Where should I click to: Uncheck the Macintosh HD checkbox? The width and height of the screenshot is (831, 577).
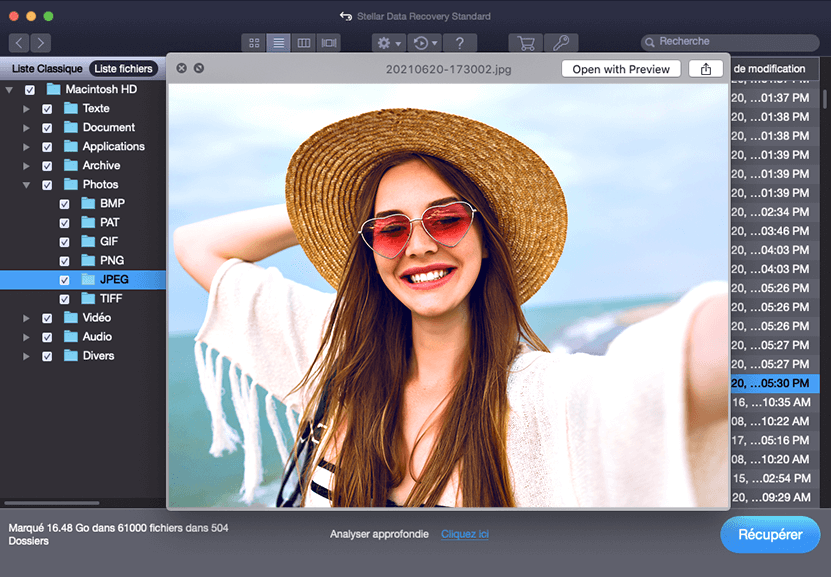point(29,89)
